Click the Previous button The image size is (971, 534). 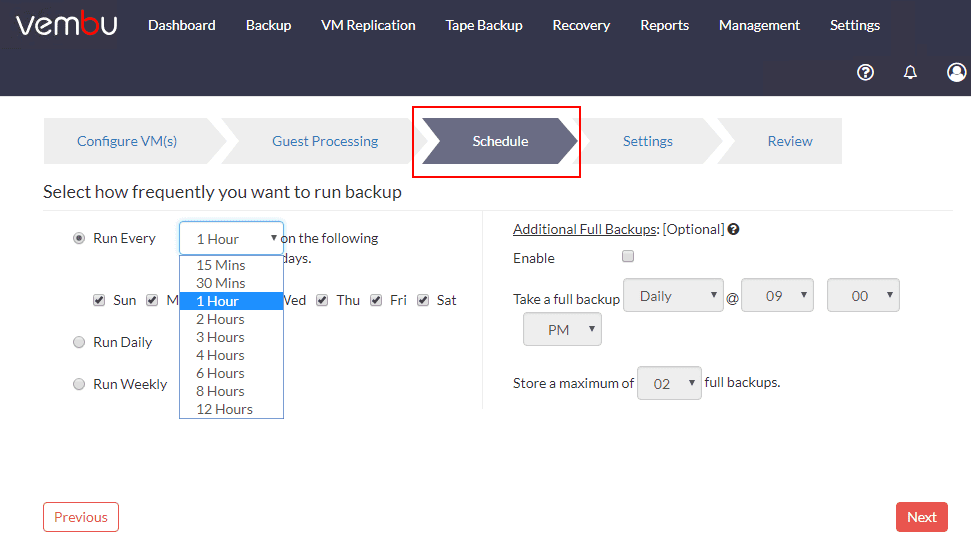tap(81, 517)
